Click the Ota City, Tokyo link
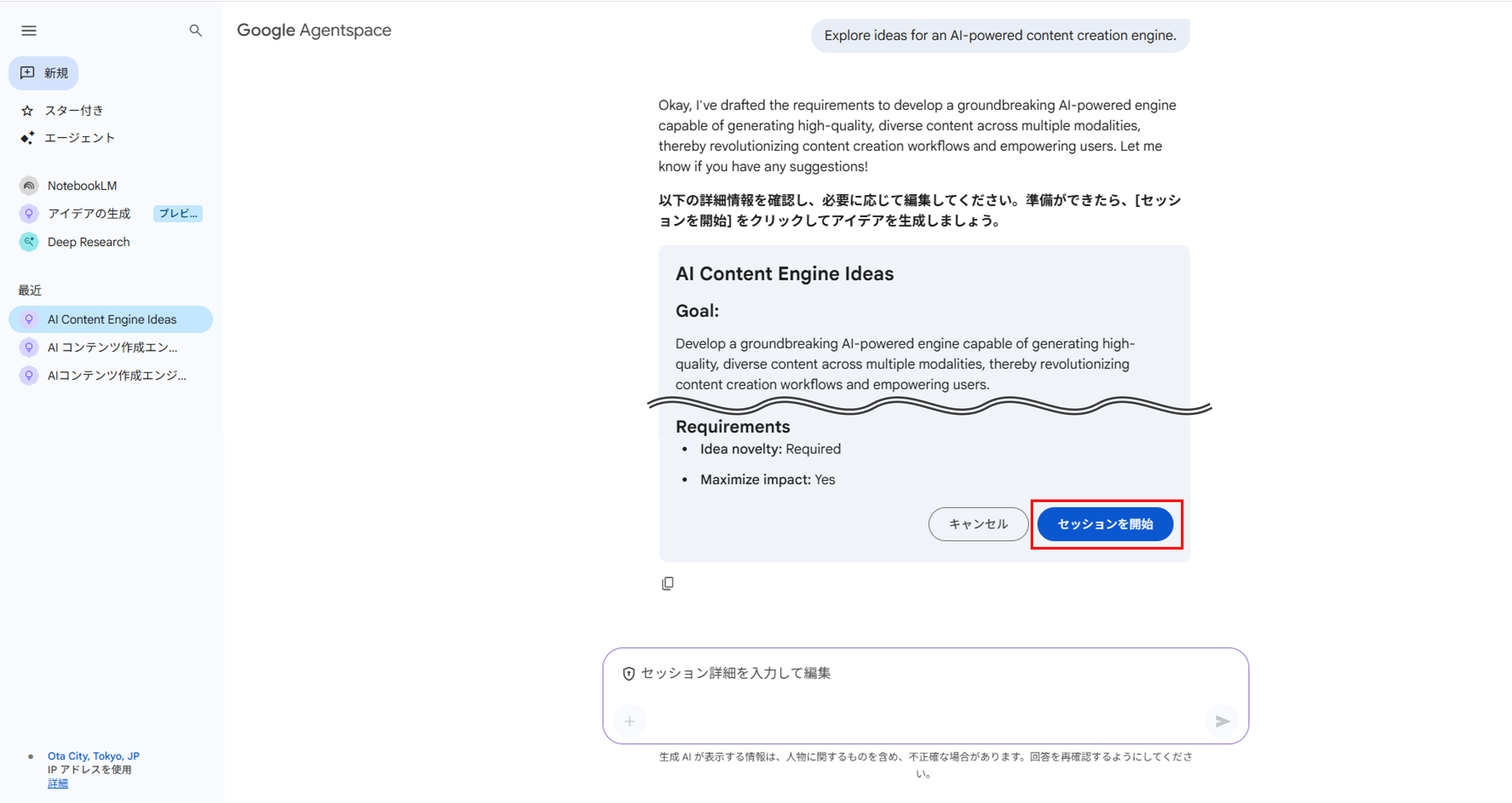The height and width of the screenshot is (803, 1512). 93,756
